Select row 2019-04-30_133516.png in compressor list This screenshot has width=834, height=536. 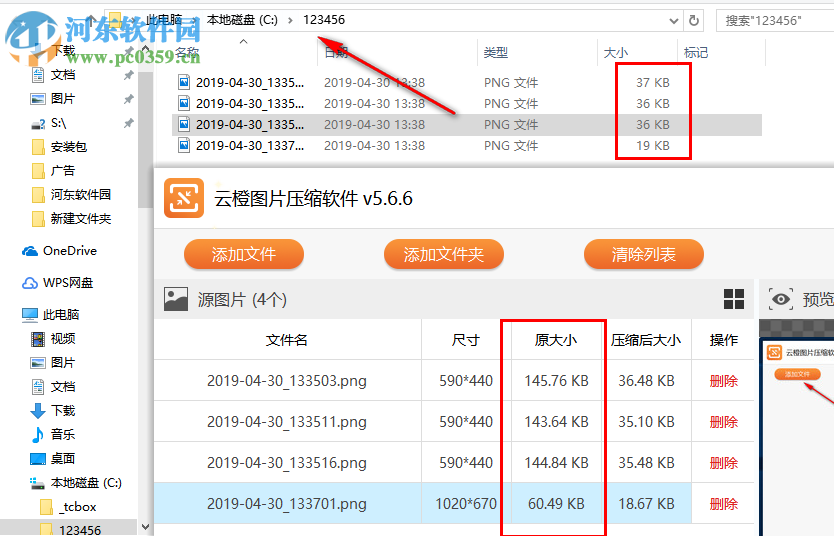pos(454,463)
